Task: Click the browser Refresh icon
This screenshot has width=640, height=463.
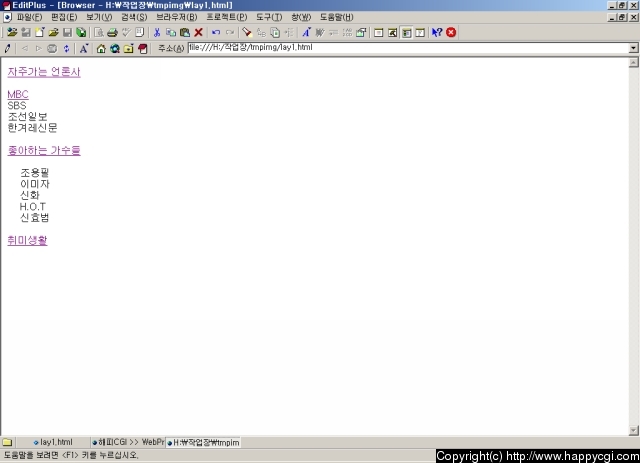Action: [66, 49]
